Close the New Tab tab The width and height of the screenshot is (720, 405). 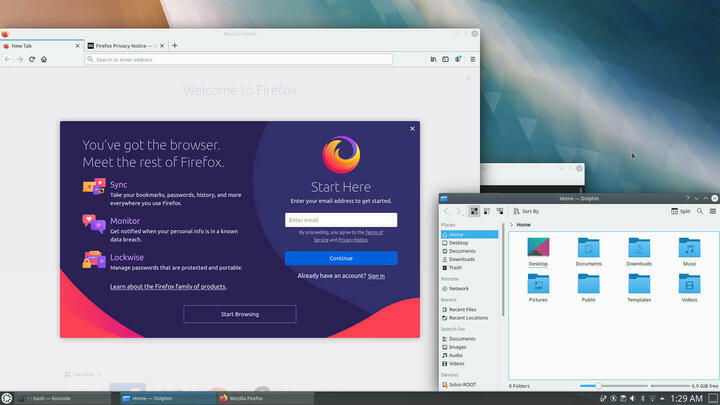[77, 46]
